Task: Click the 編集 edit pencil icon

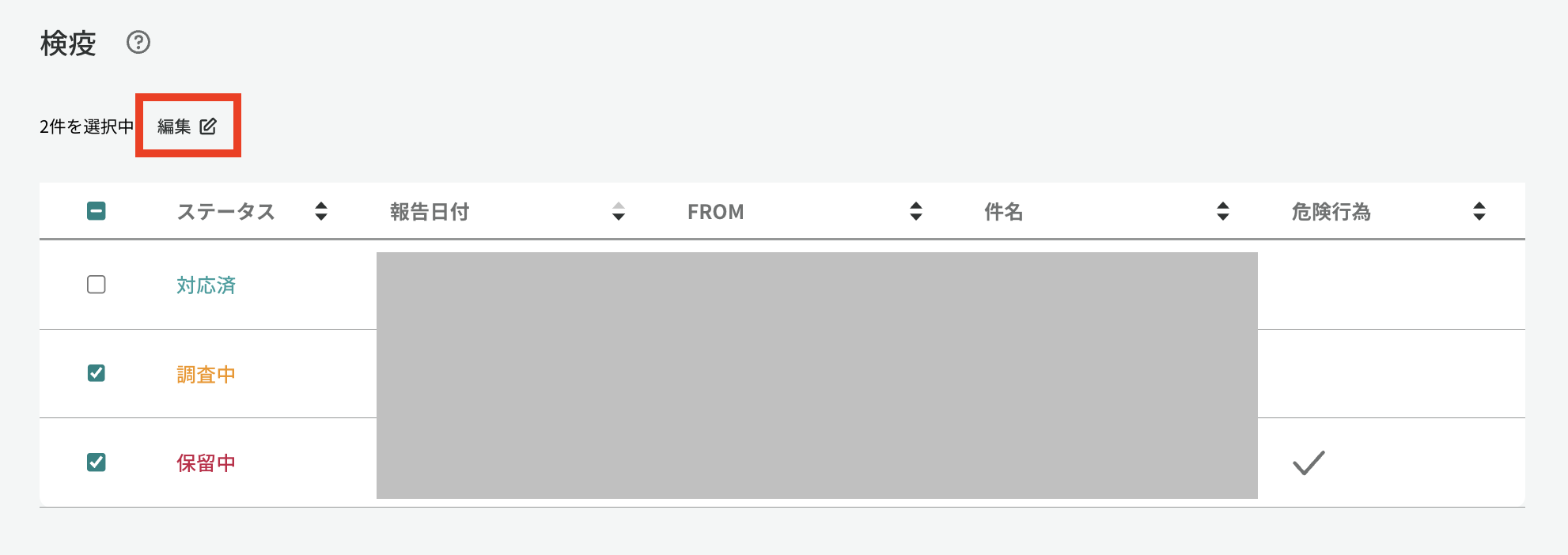Action: coord(208,126)
